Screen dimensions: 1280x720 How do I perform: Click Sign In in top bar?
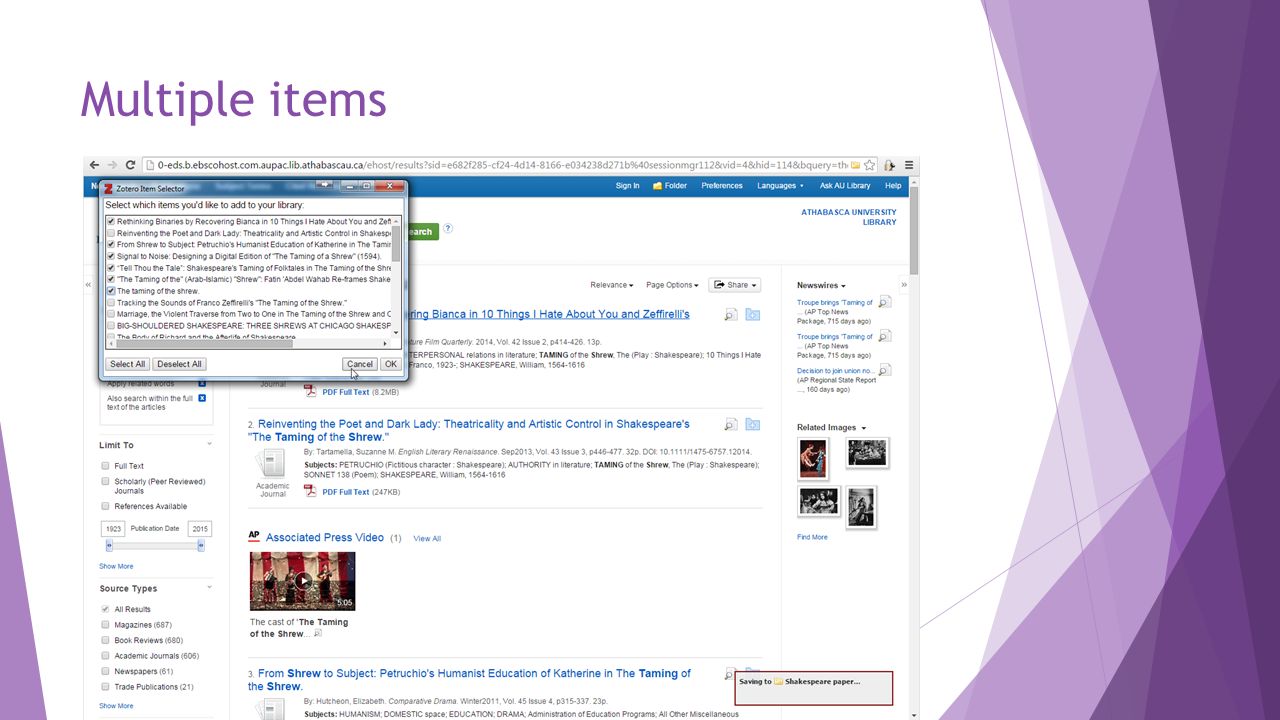[627, 186]
